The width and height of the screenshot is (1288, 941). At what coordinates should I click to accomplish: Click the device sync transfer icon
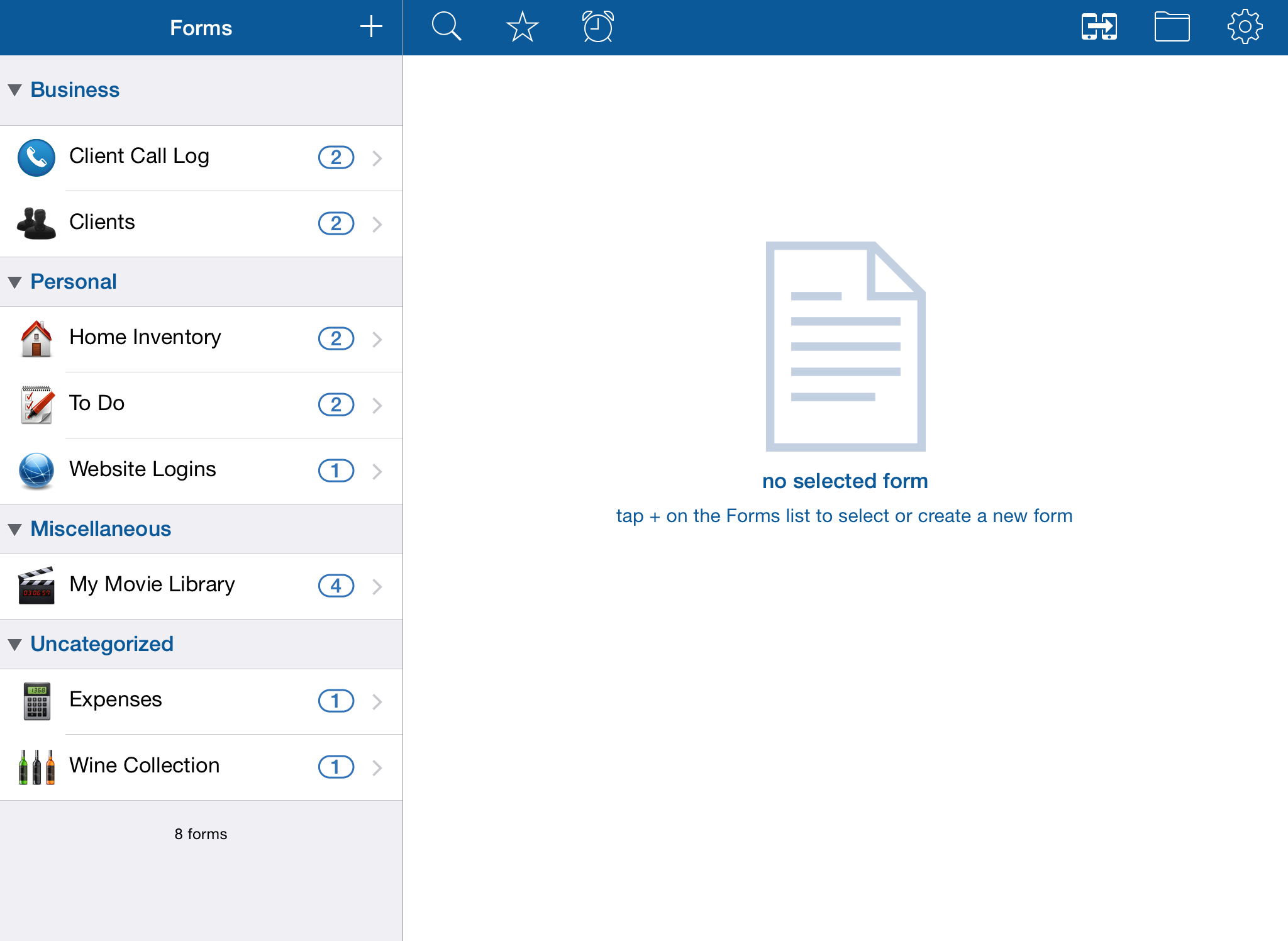1099,27
